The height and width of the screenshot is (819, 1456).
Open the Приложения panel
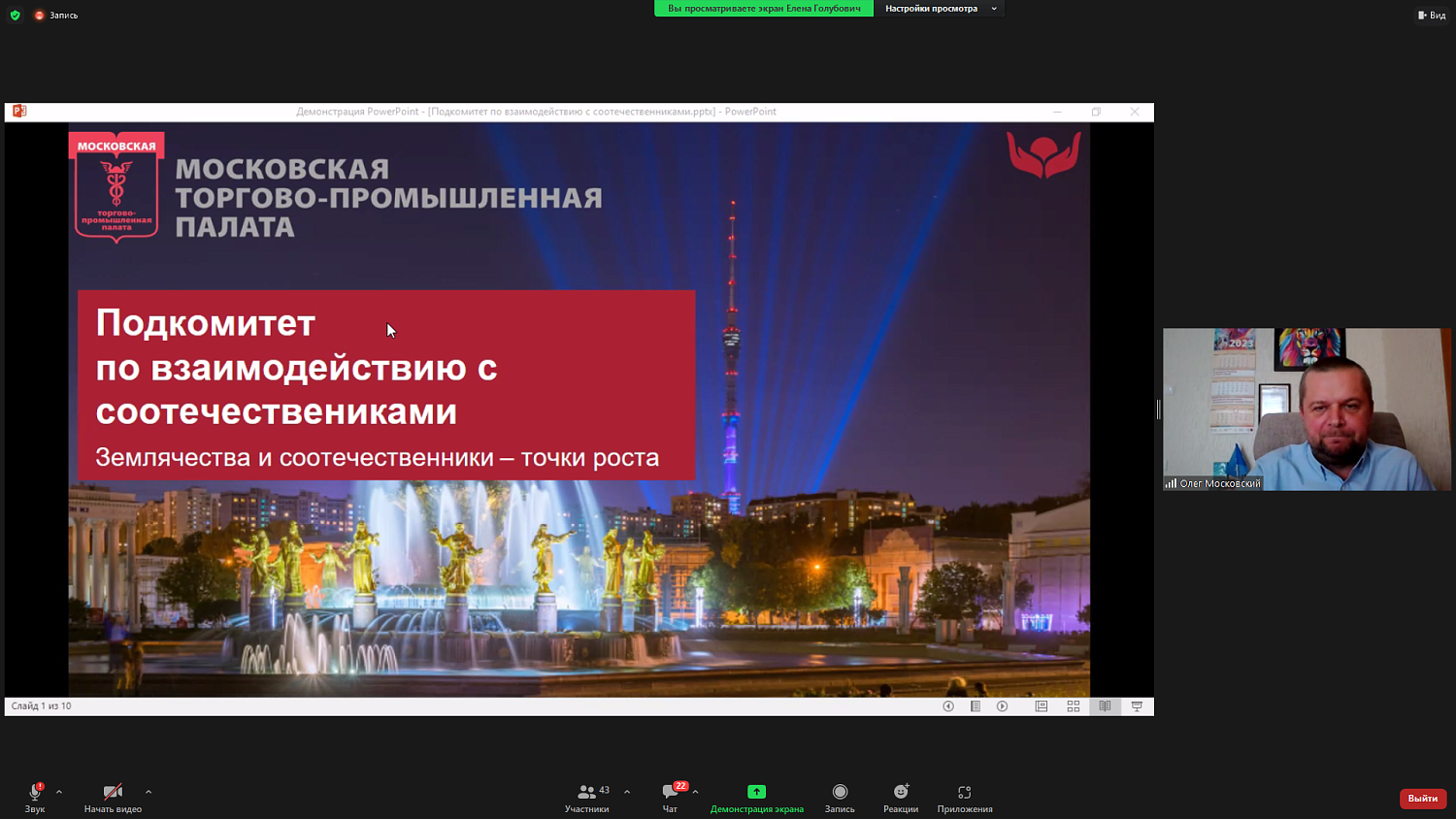click(x=964, y=798)
